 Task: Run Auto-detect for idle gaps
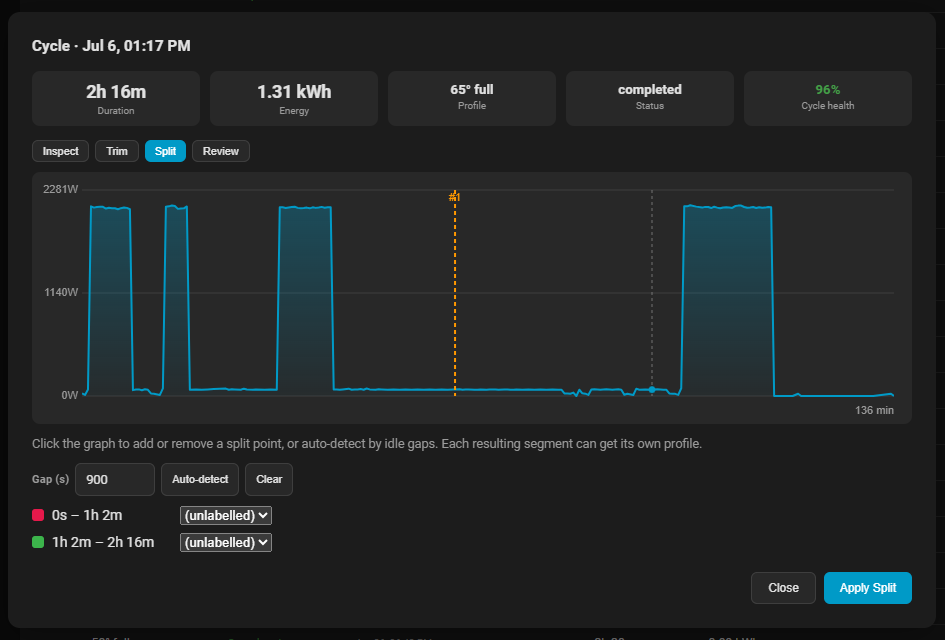(x=200, y=480)
